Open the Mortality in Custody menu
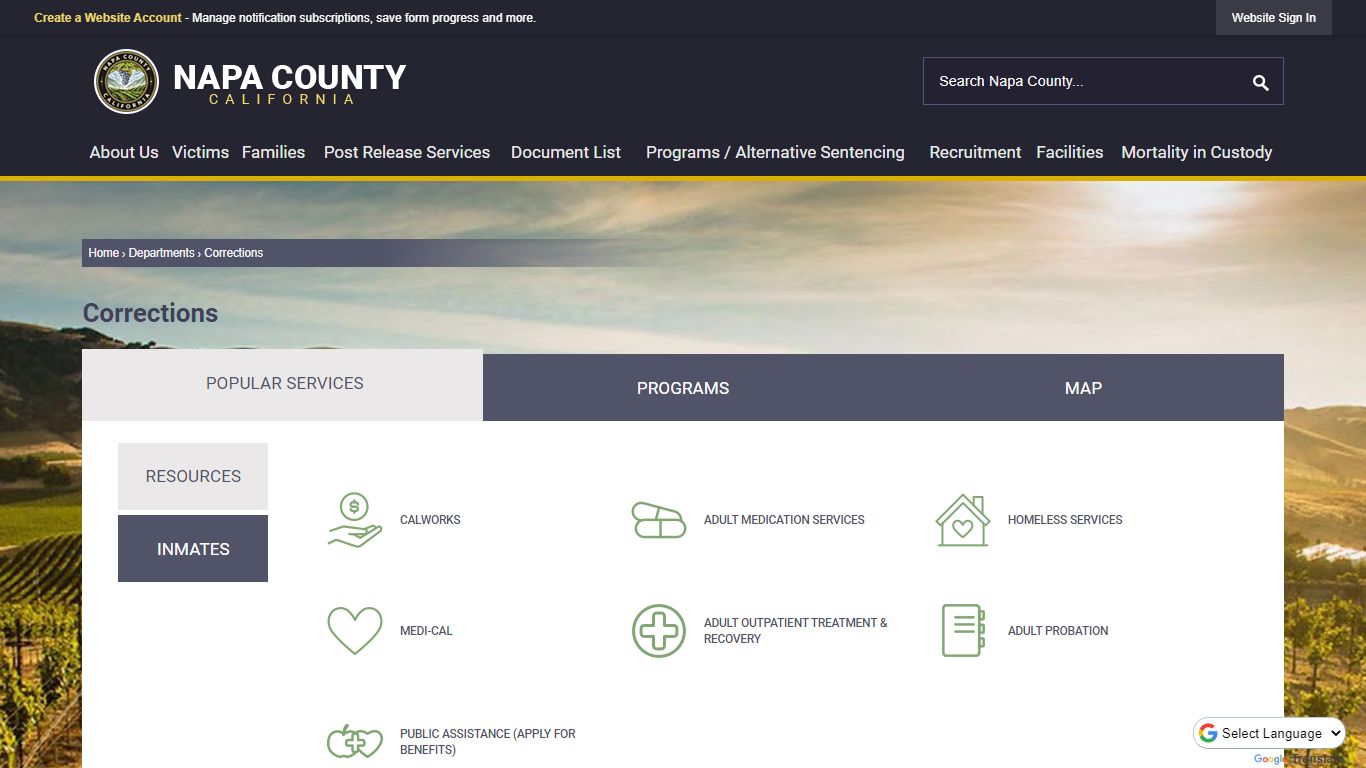 click(1197, 152)
